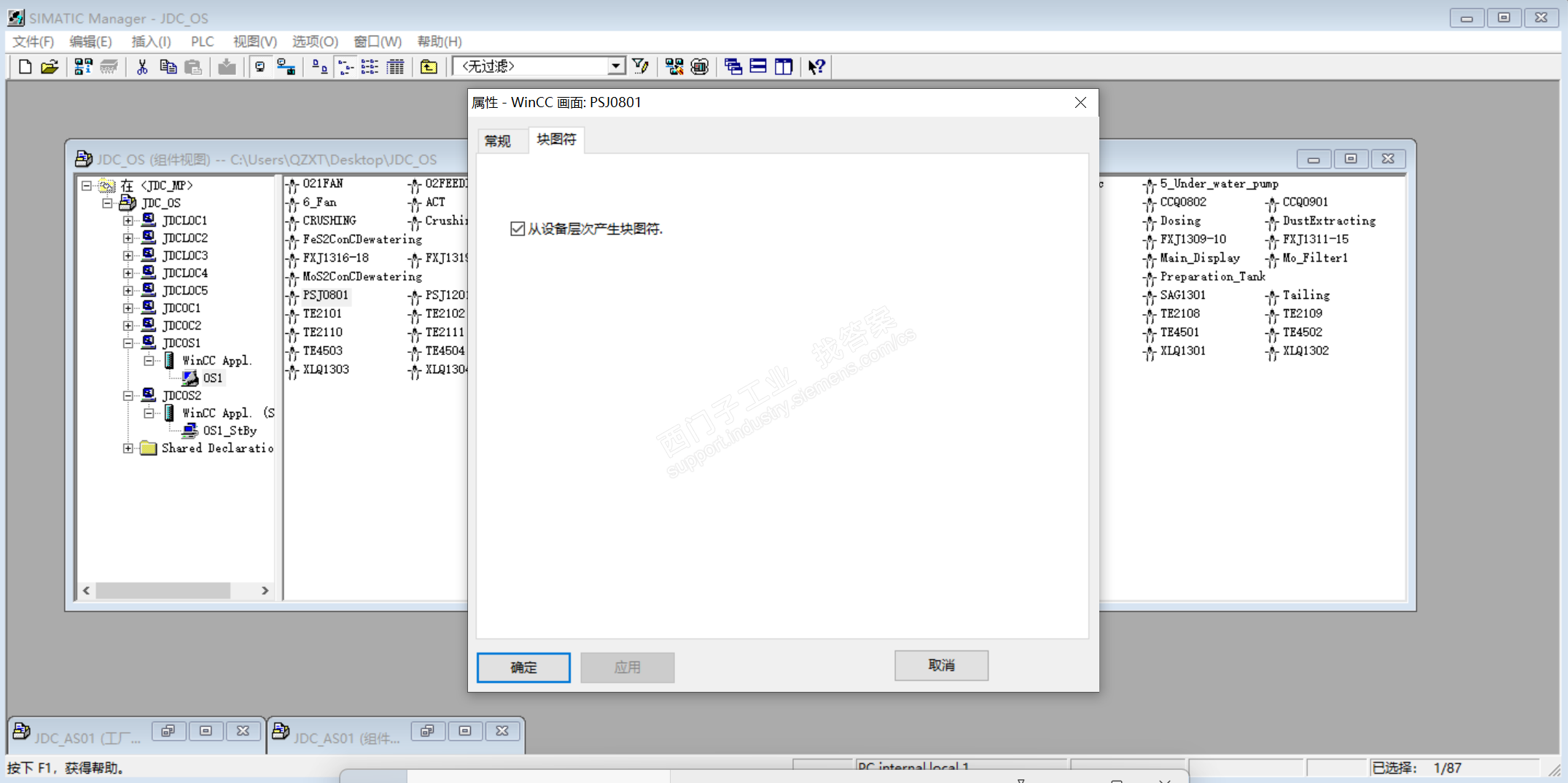Open the 视图(V) menu
This screenshot has width=1568, height=783.
255,42
